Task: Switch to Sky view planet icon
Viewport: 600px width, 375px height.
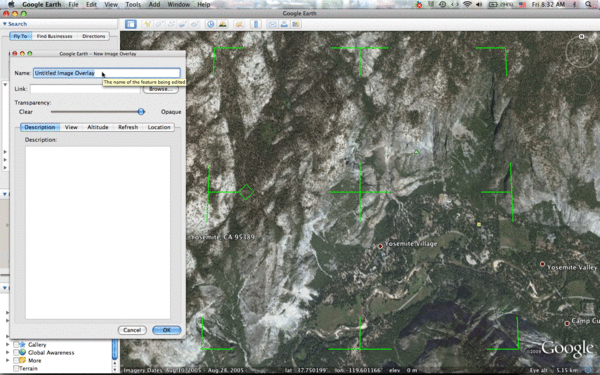Action: click(240, 24)
